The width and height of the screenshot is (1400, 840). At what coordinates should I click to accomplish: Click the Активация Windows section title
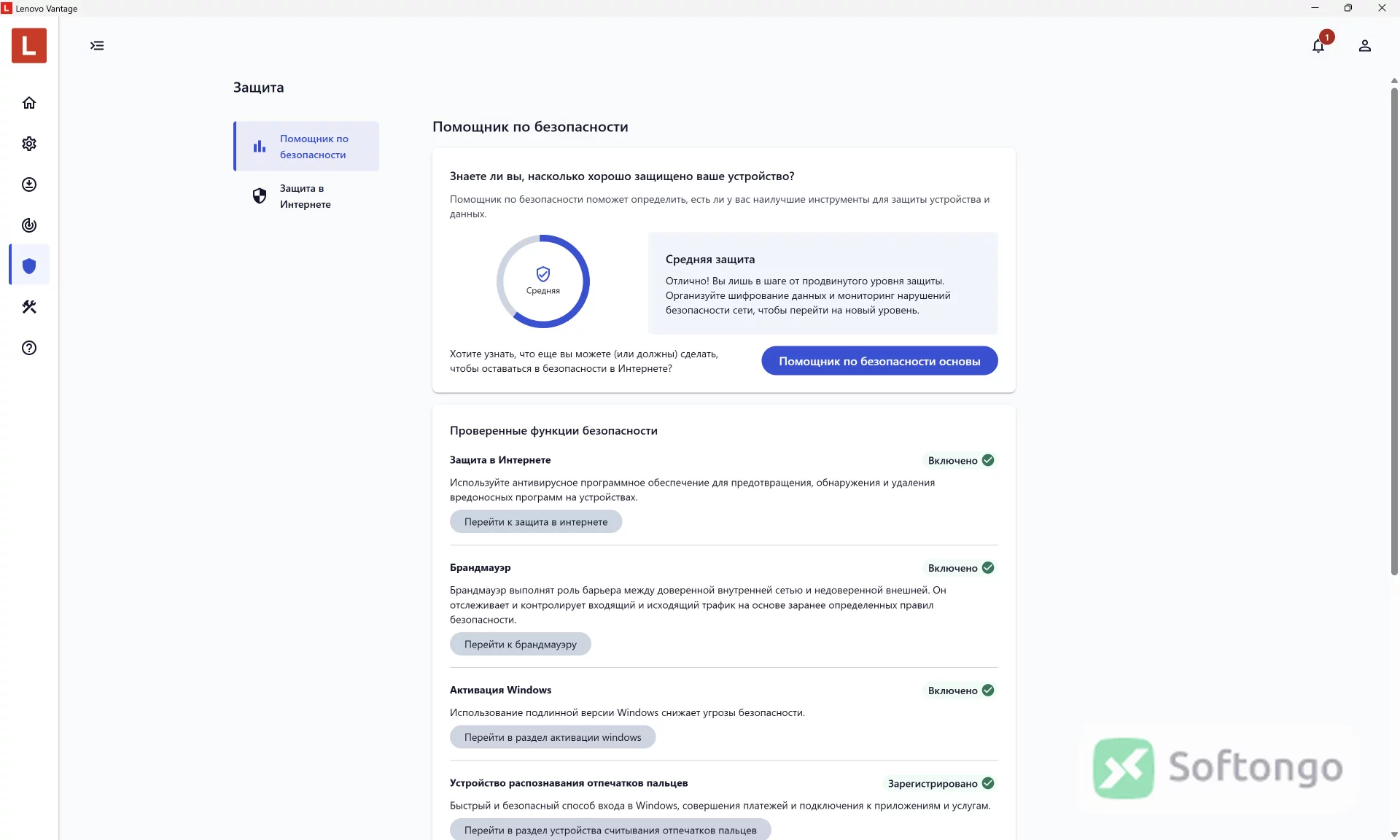pos(500,690)
